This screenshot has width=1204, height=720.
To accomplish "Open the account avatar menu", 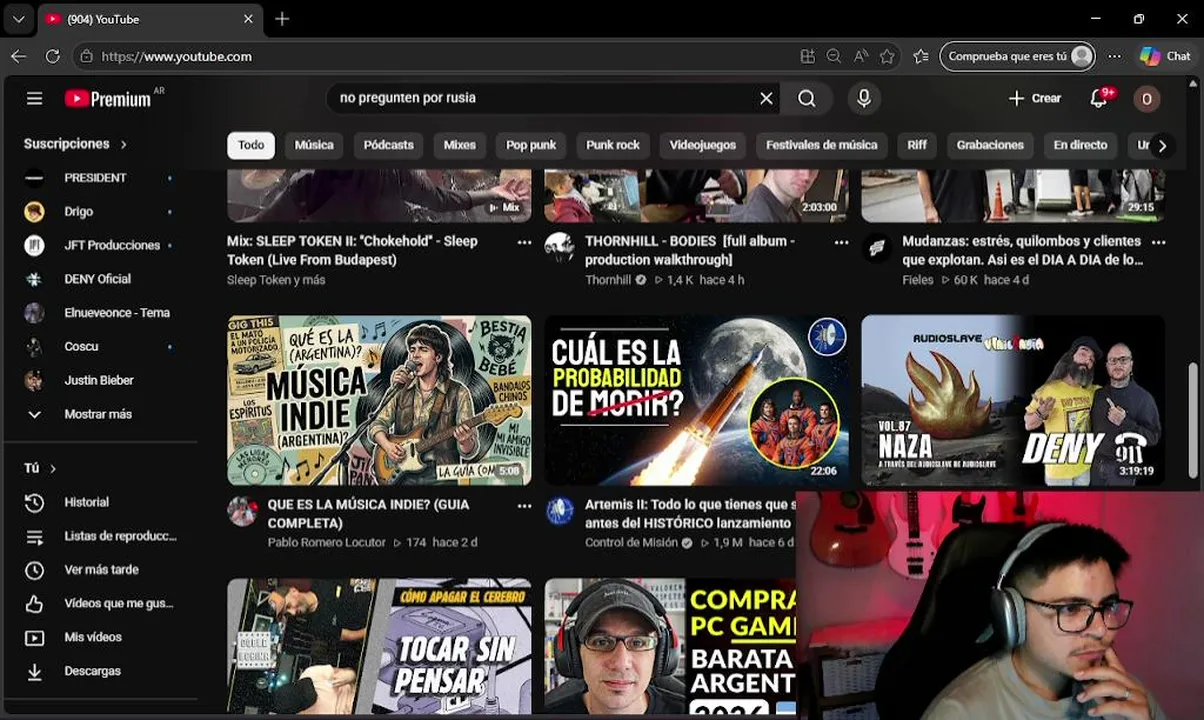I will tap(1147, 98).
